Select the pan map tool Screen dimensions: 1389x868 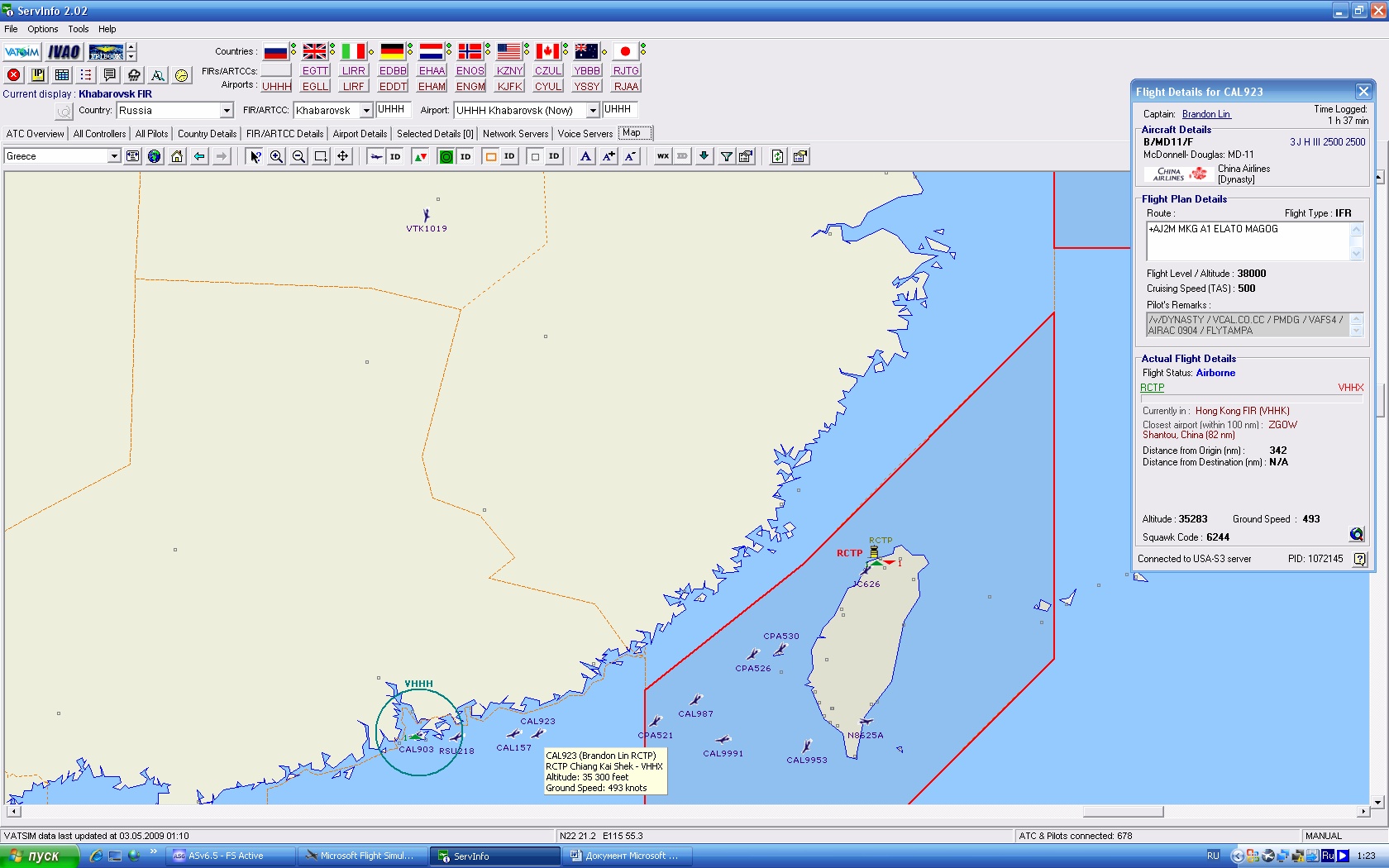click(x=343, y=156)
